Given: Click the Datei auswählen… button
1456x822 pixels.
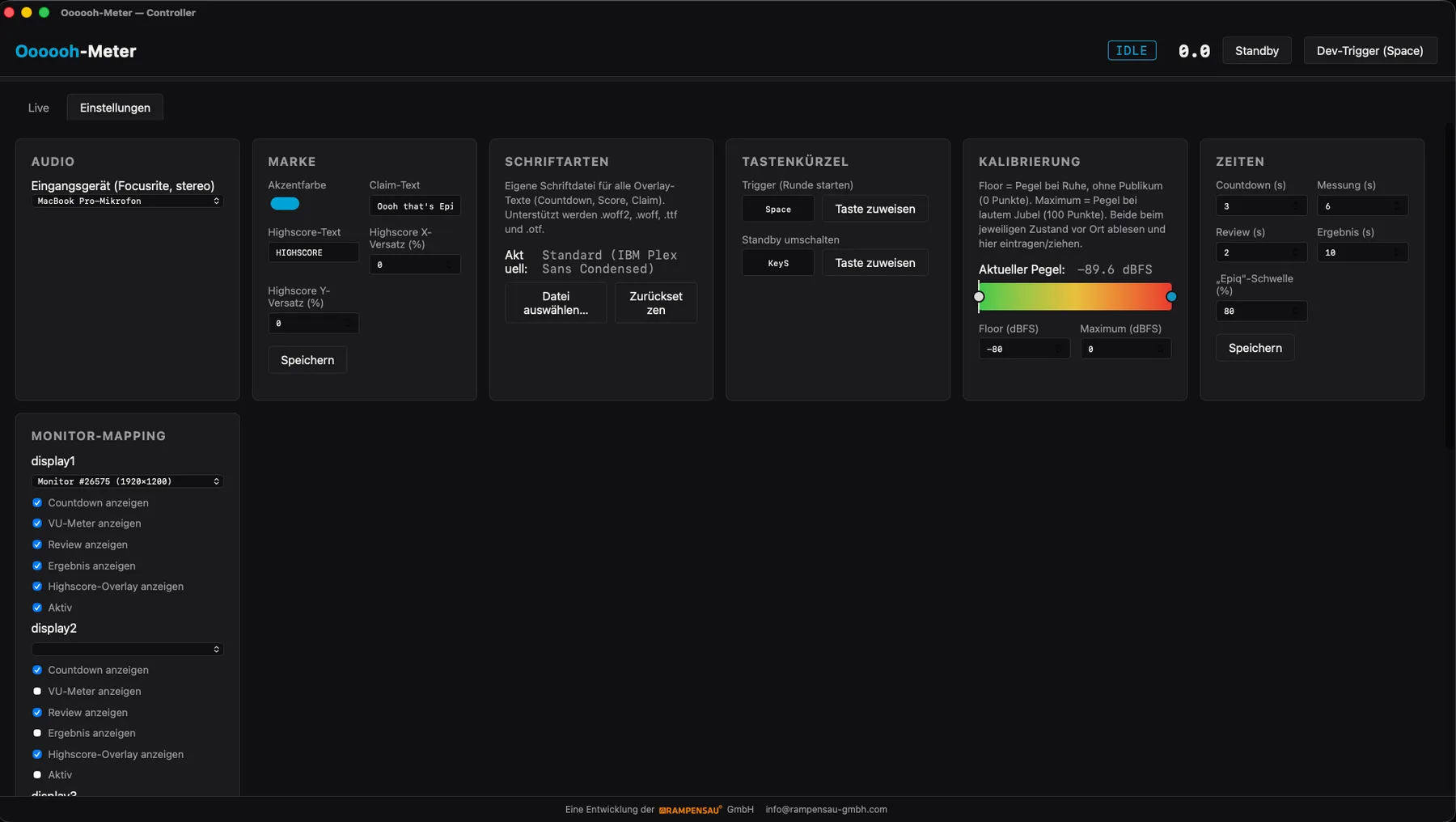Looking at the screenshot, I should point(556,303).
